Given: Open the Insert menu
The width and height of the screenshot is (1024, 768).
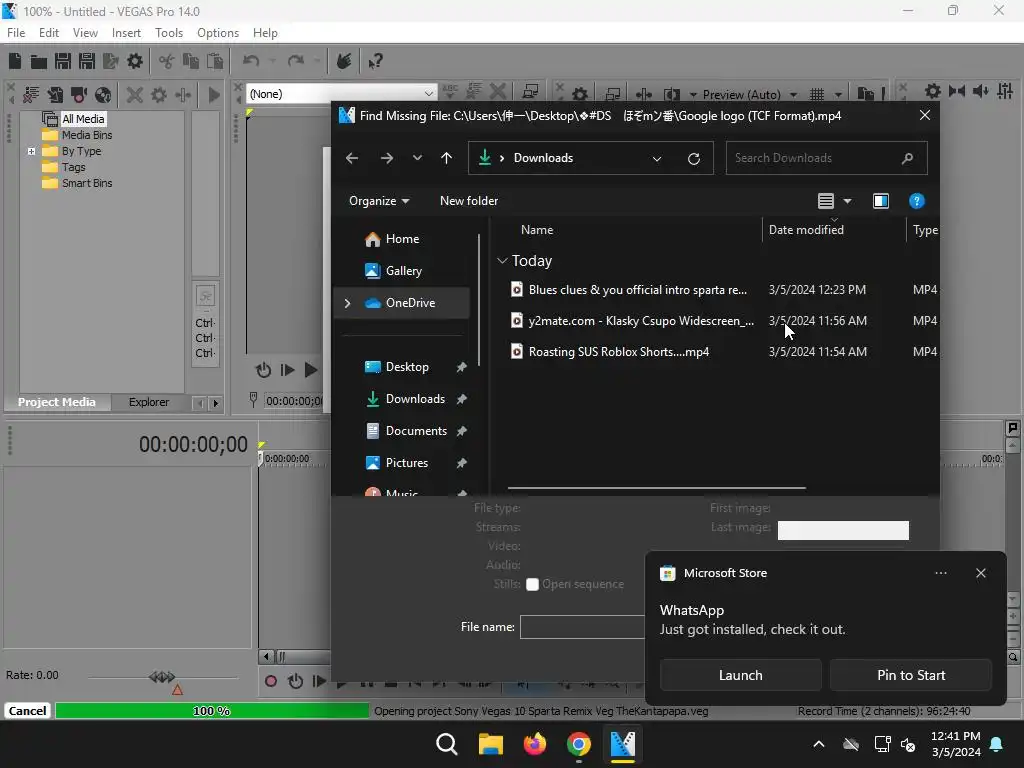Looking at the screenshot, I should [126, 33].
